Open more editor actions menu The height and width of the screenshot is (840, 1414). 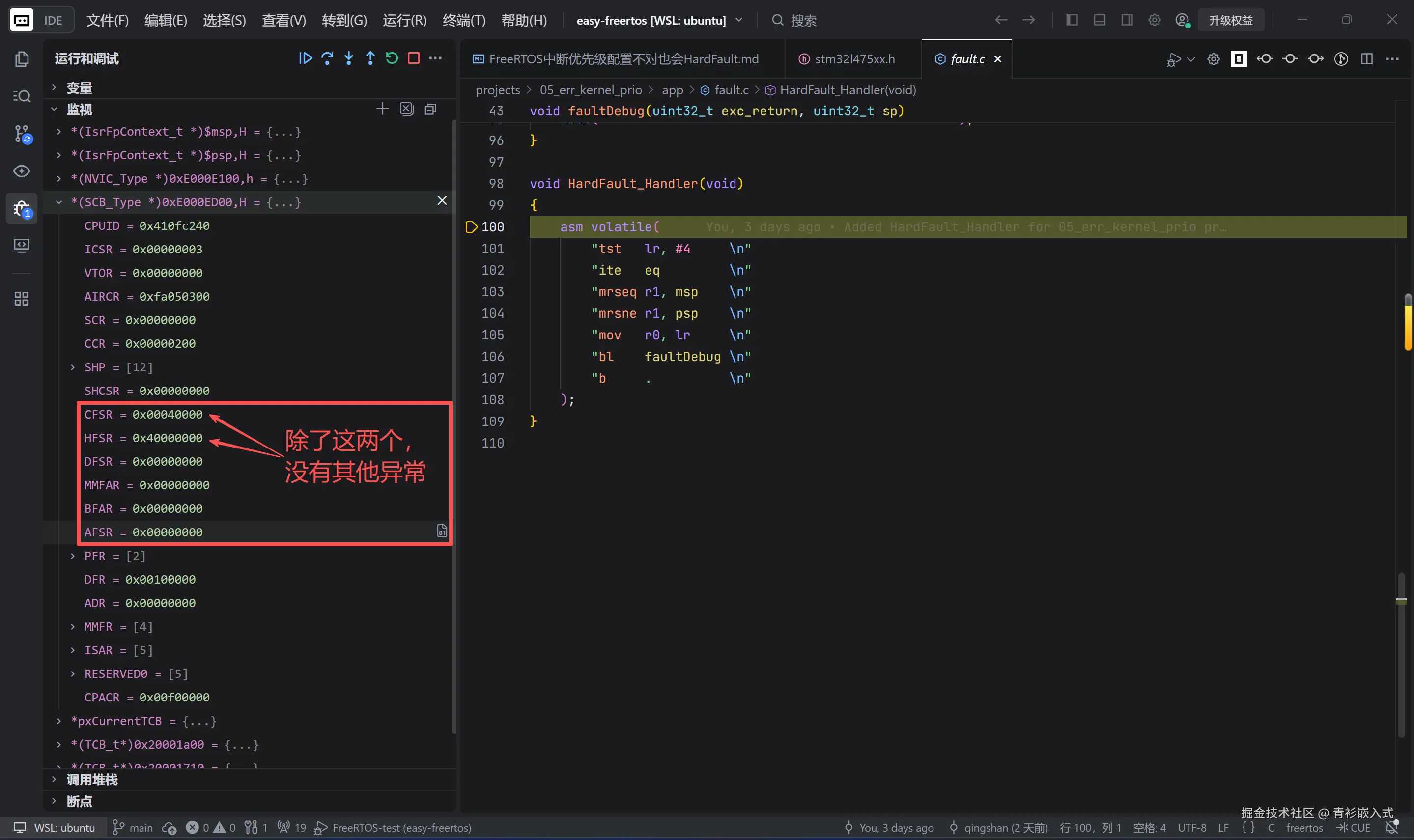[x=1392, y=59]
